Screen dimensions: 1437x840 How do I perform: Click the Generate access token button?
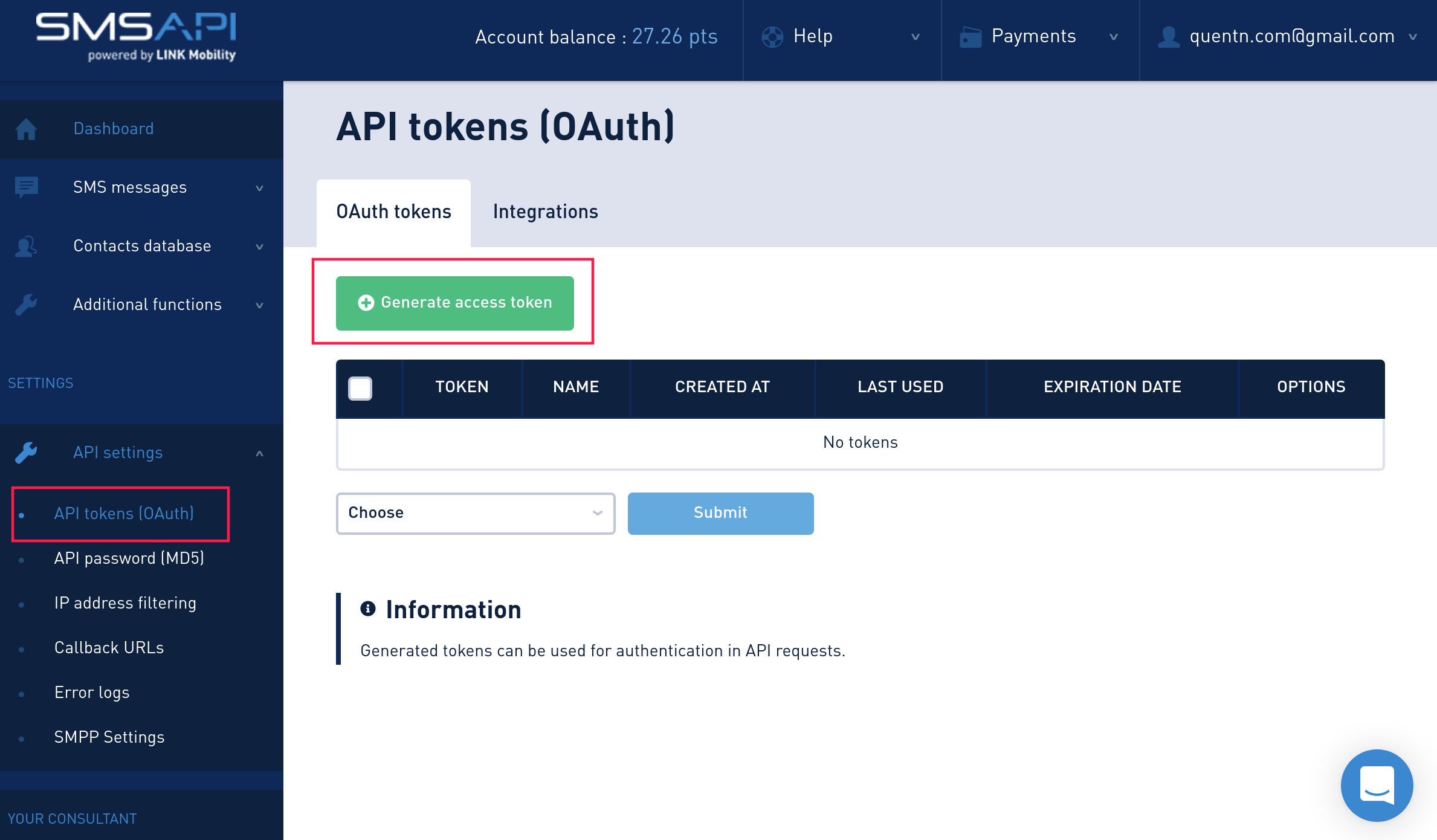(454, 303)
